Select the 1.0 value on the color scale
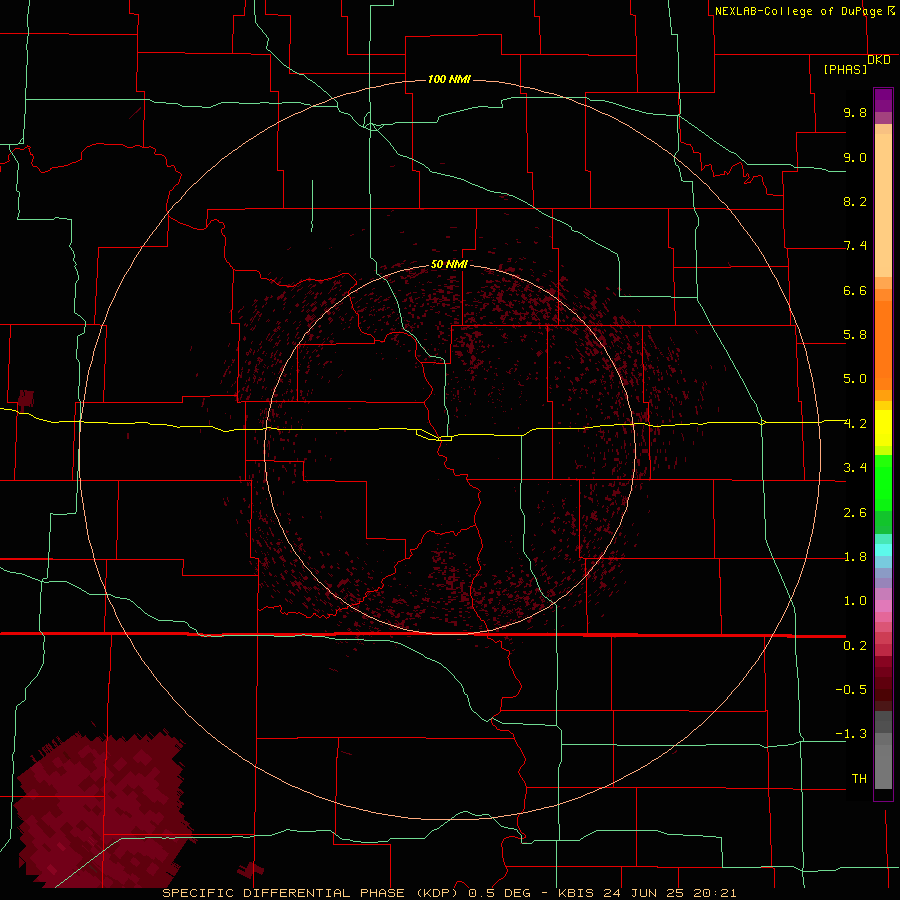 tap(855, 601)
